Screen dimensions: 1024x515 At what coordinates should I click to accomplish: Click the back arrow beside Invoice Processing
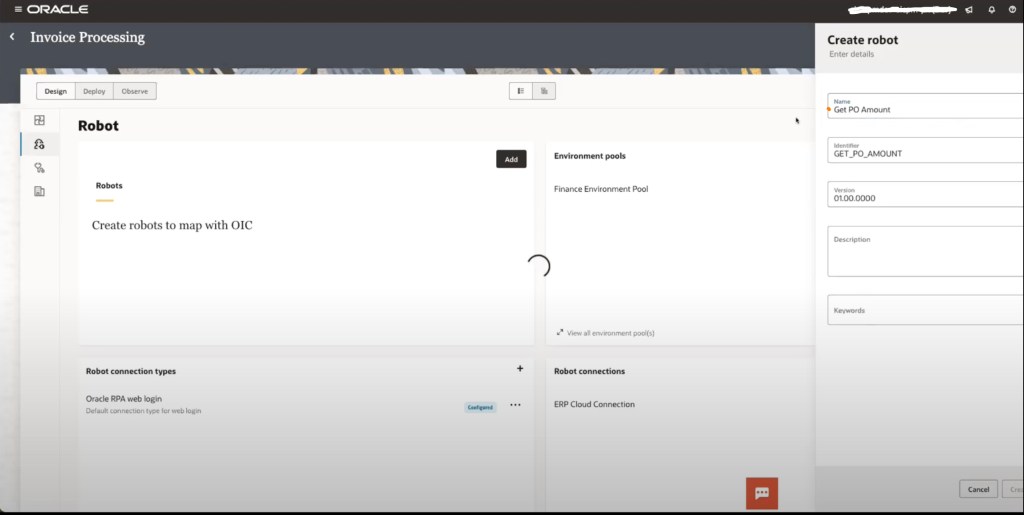12,37
